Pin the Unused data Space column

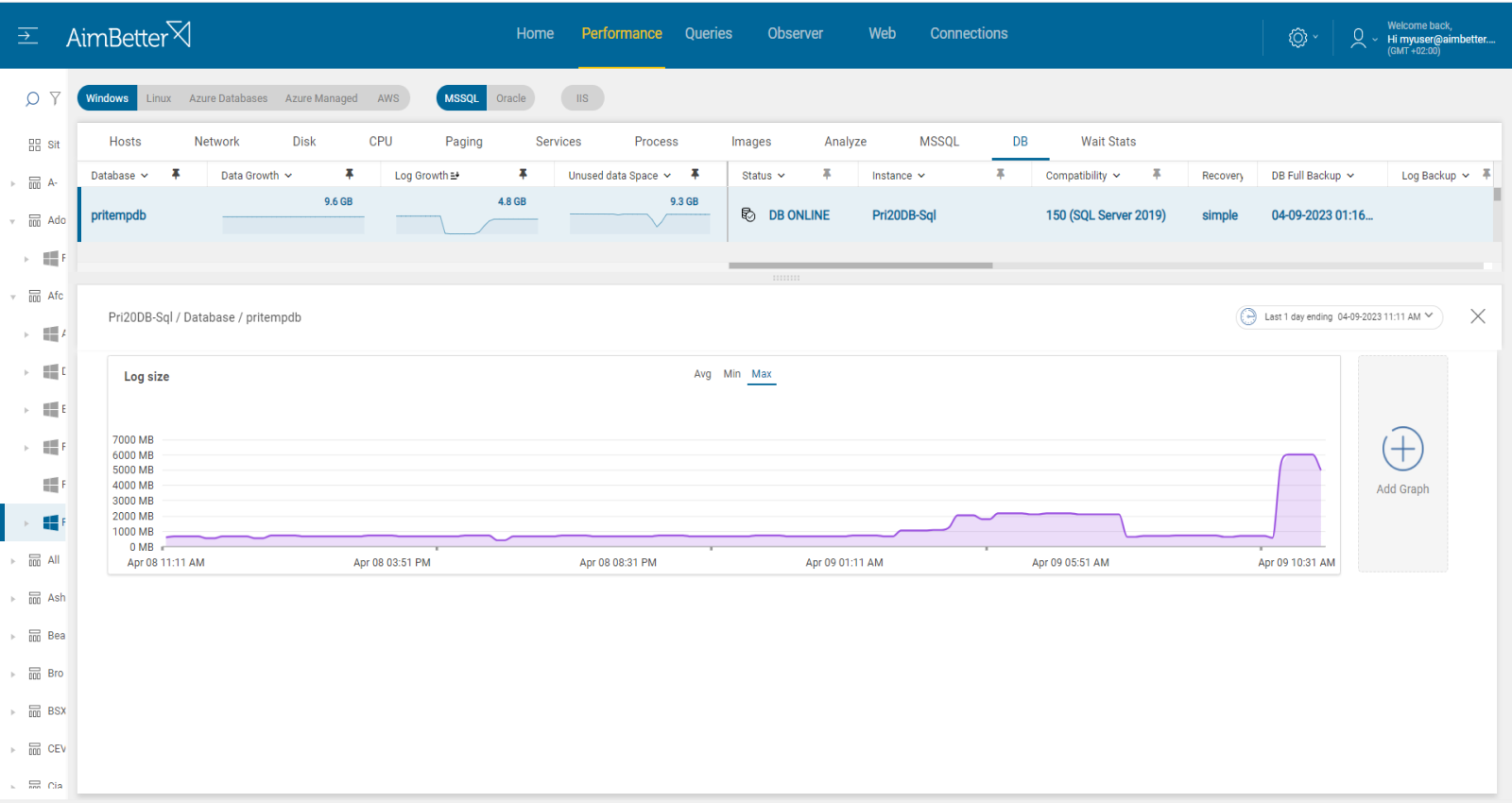[x=695, y=175]
